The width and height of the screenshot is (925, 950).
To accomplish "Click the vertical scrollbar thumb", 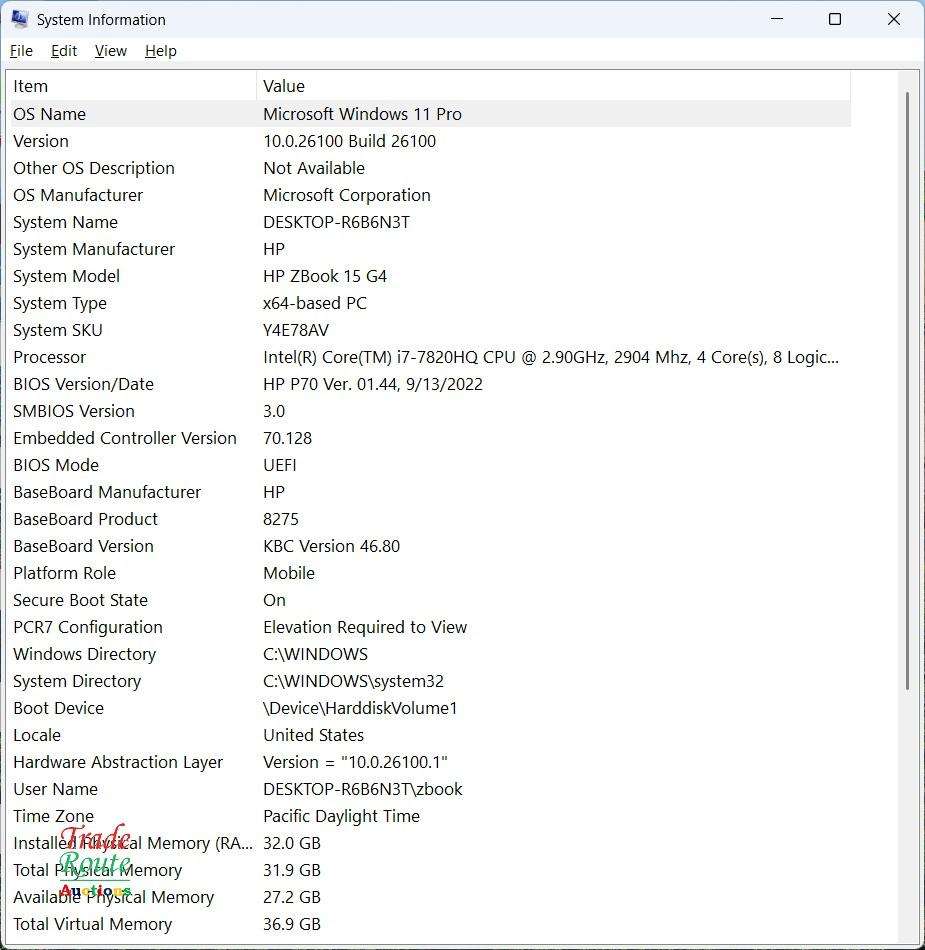I will (x=908, y=390).
